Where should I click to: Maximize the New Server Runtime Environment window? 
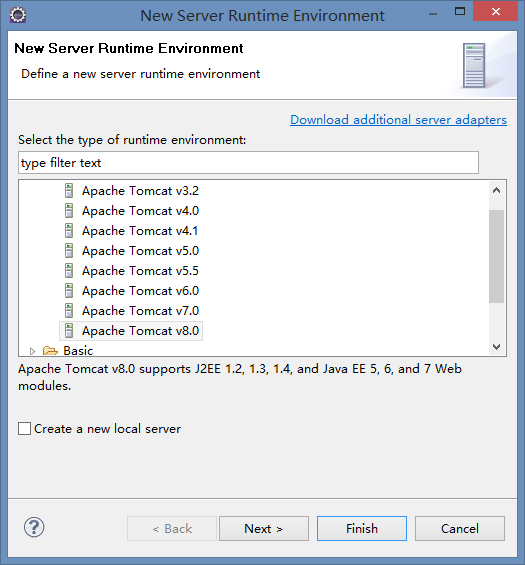(460, 12)
